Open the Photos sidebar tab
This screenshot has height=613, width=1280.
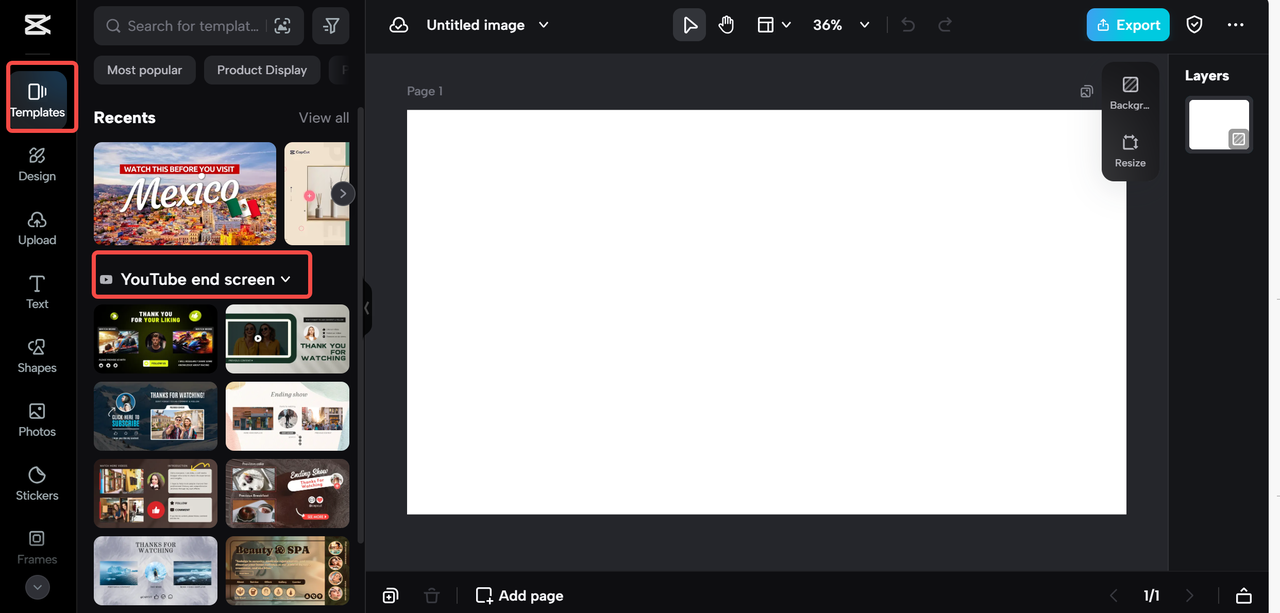tap(37, 420)
